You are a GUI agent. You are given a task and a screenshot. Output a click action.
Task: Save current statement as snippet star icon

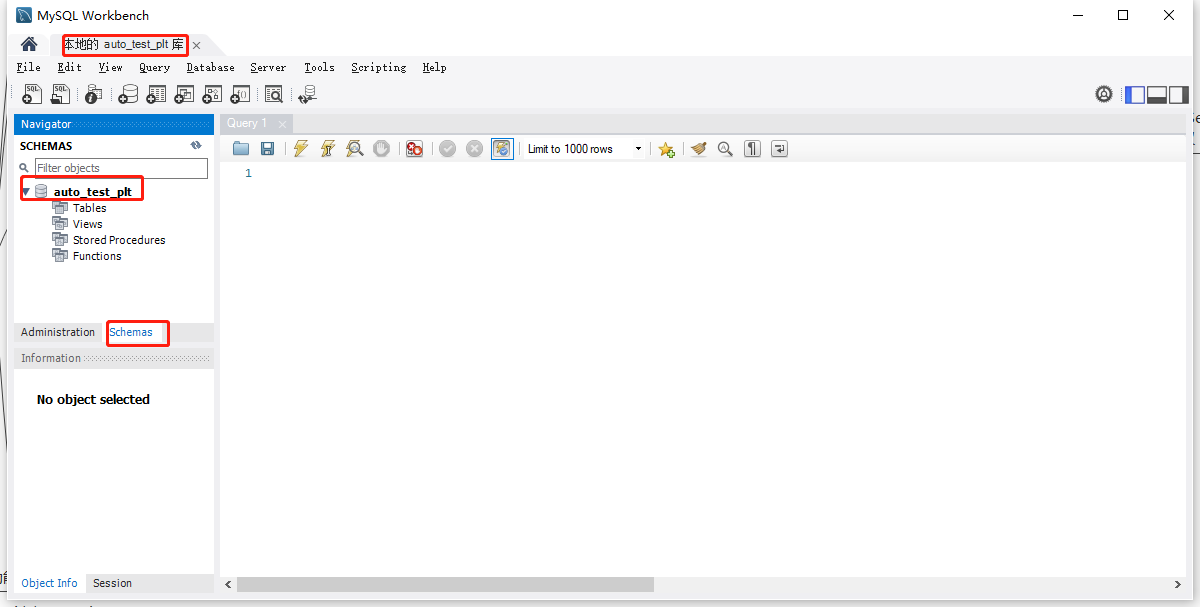pos(666,149)
